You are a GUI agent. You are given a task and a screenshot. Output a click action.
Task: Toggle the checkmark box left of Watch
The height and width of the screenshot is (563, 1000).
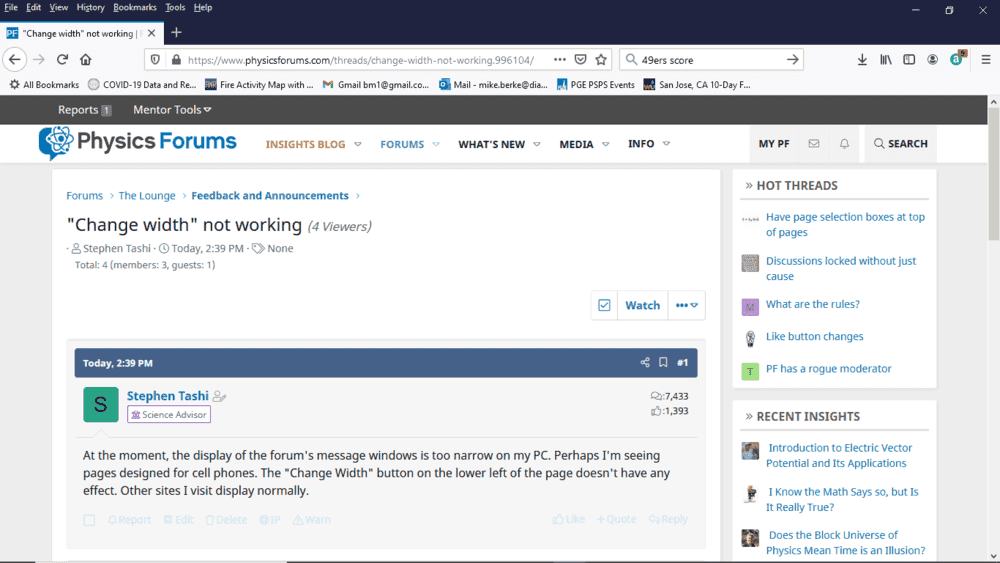pyautogui.click(x=604, y=305)
